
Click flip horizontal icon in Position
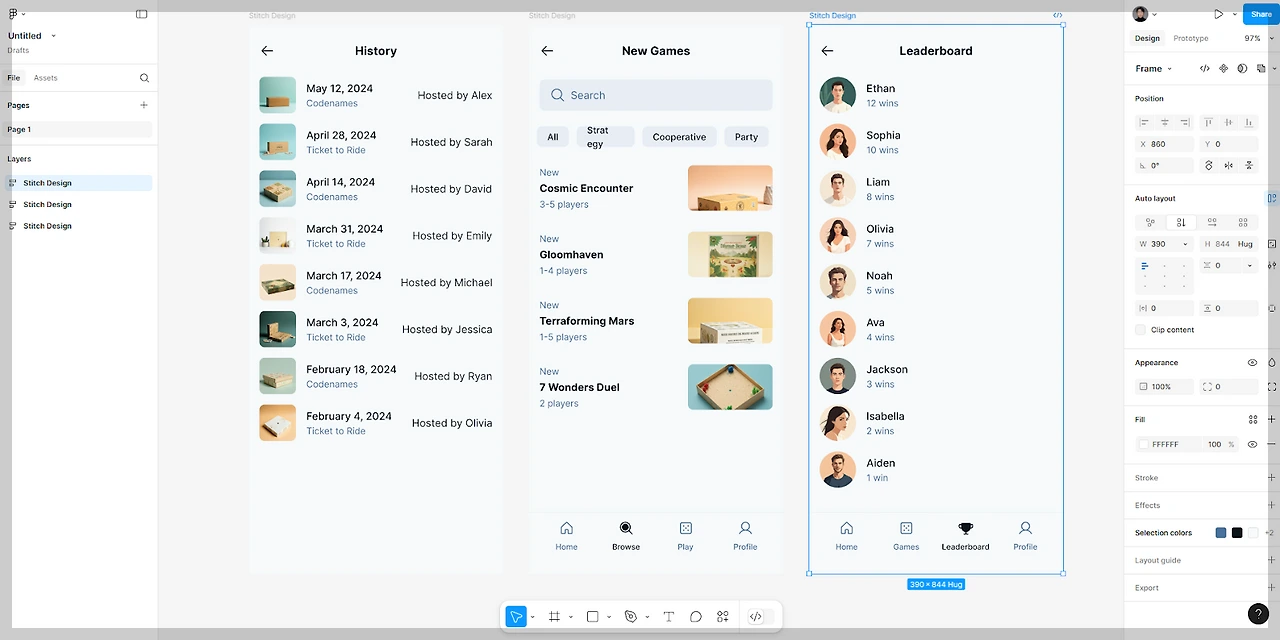(x=1228, y=166)
